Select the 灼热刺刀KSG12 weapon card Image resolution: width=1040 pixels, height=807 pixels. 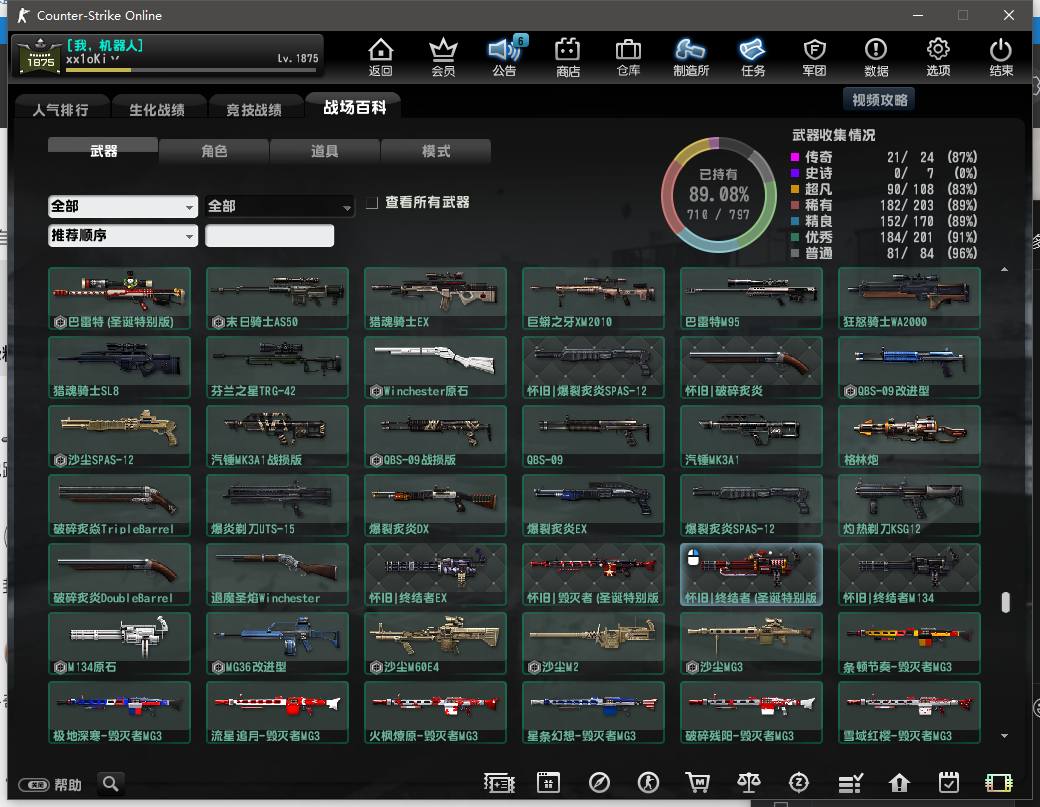909,505
